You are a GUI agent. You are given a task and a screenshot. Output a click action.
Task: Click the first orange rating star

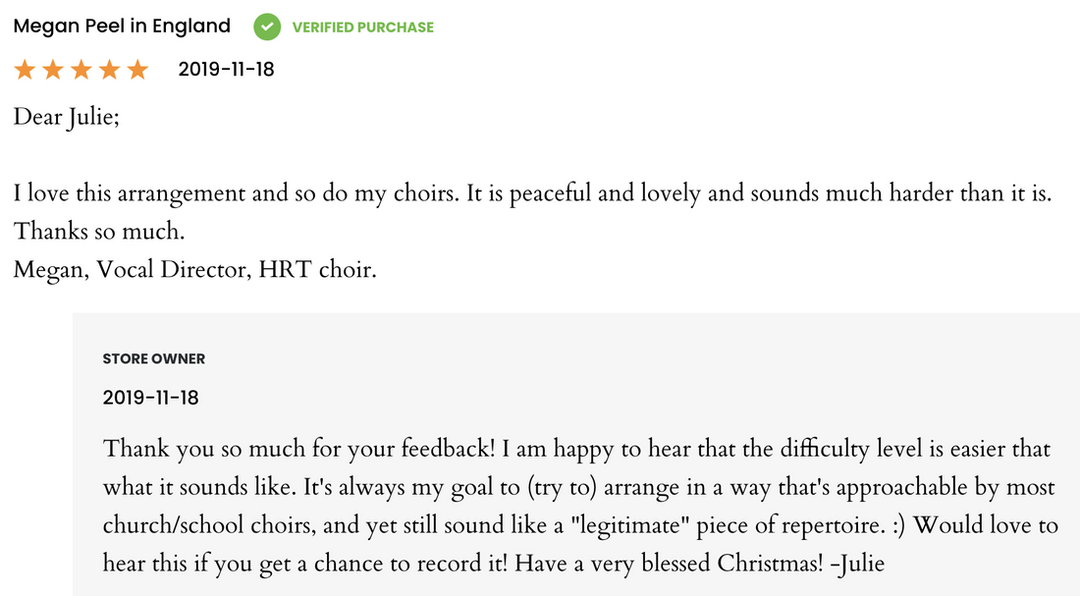pos(25,70)
